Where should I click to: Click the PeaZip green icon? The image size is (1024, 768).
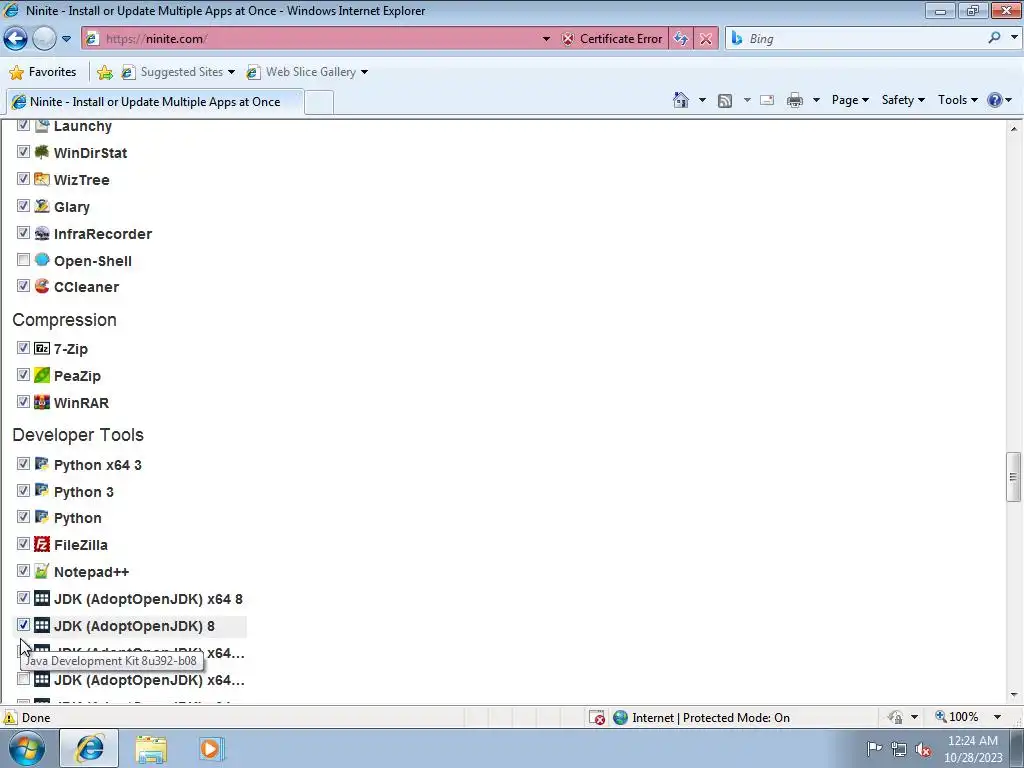tap(42, 375)
